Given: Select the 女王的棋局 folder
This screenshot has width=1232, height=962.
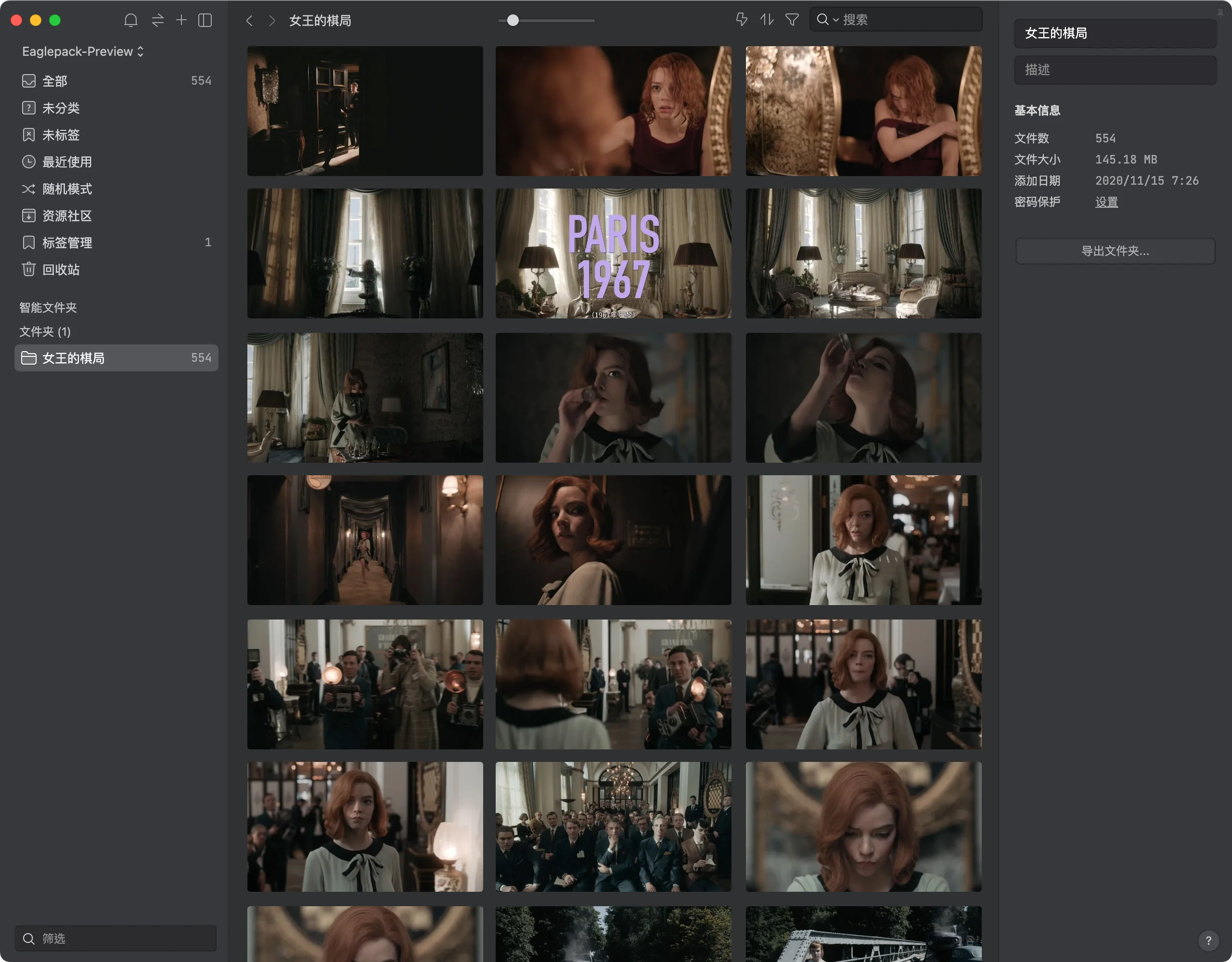Looking at the screenshot, I should coord(116,358).
